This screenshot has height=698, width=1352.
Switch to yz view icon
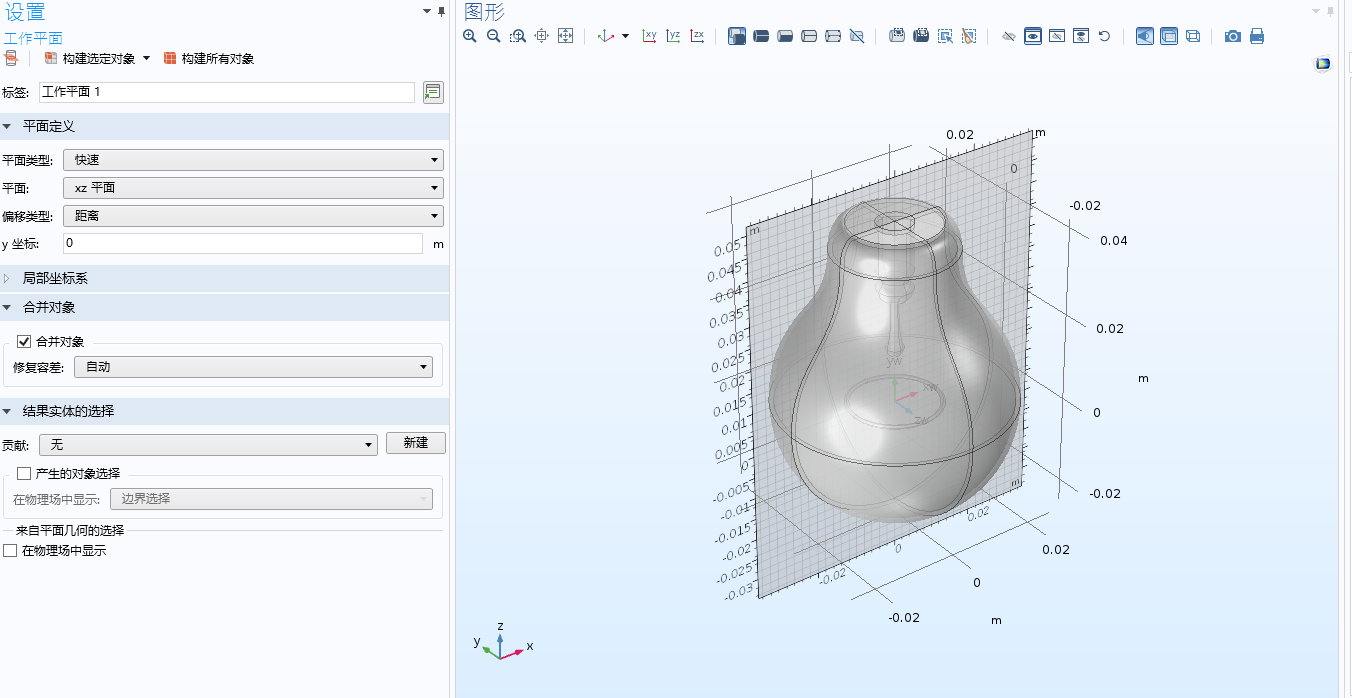click(x=673, y=36)
